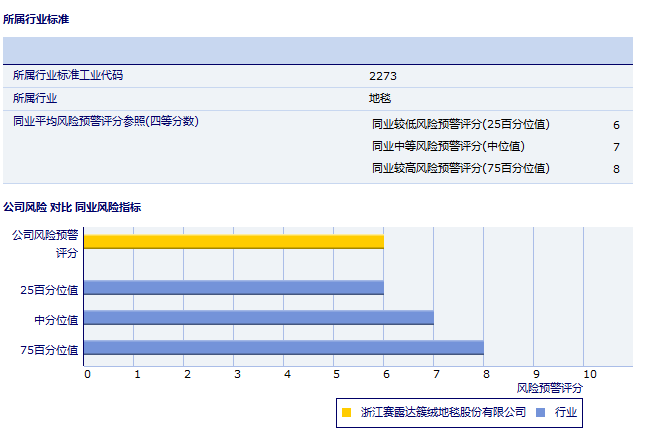Click the 25百分位值 blue bar

[x=233, y=288]
